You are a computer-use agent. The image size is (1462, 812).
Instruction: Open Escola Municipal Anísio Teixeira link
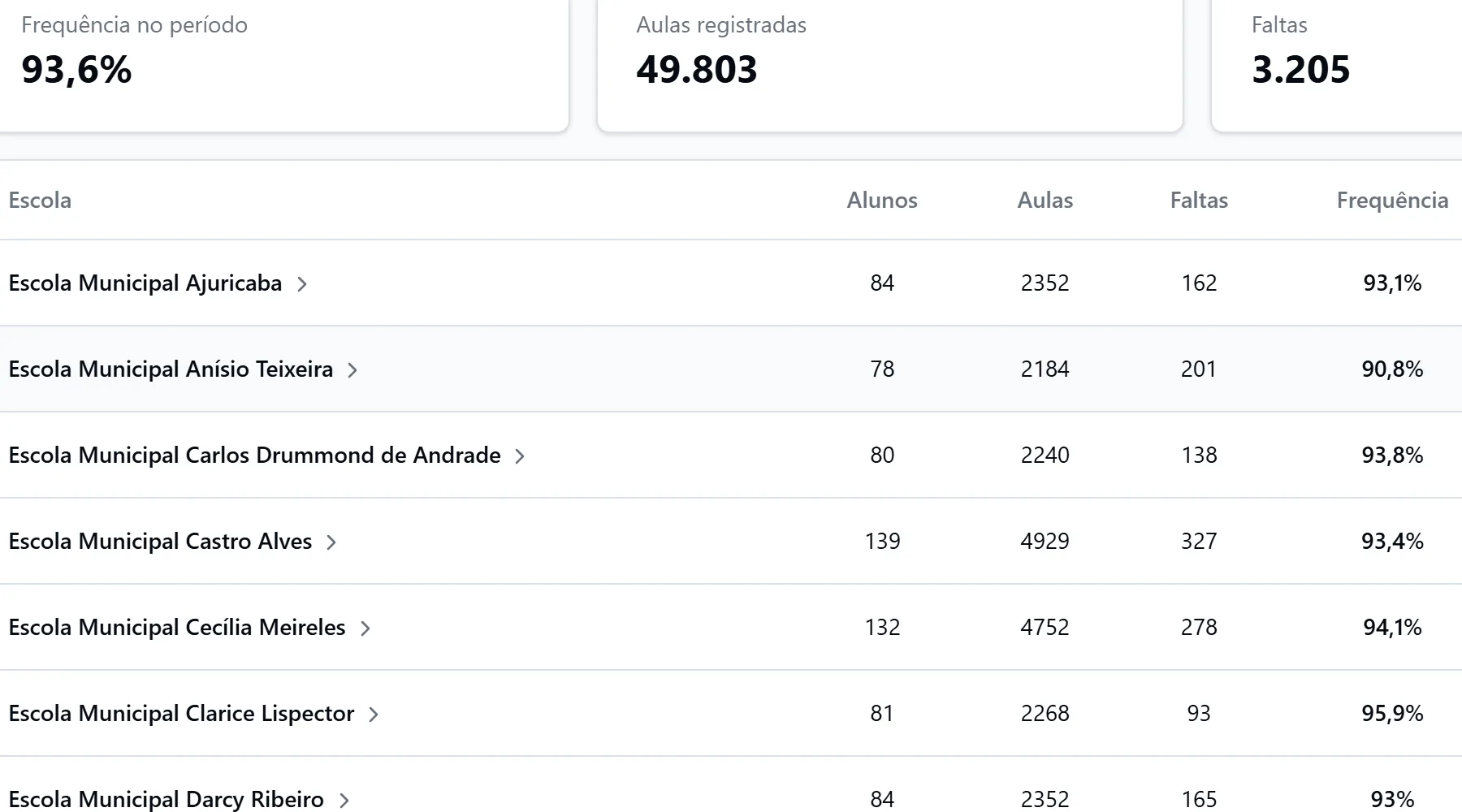click(x=171, y=369)
